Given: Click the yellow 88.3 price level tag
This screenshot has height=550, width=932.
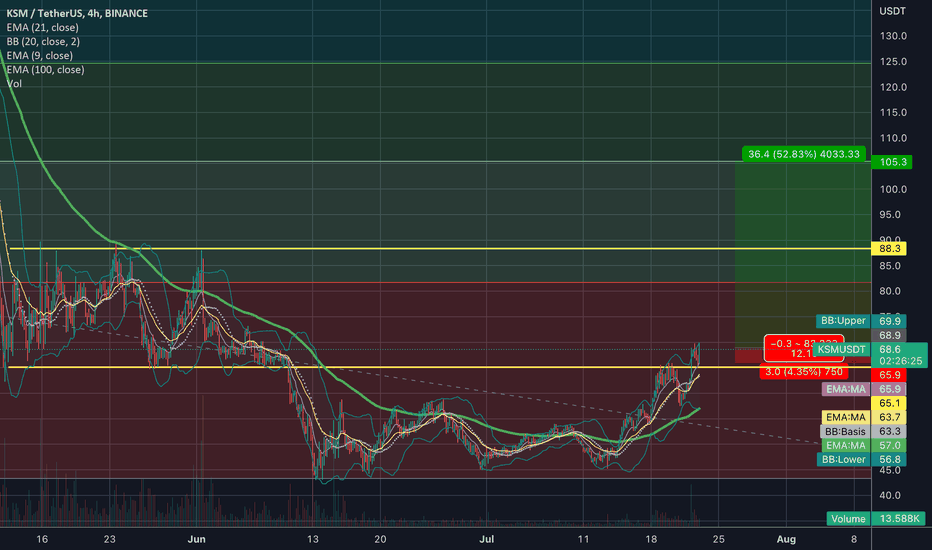Looking at the screenshot, I should click(889, 249).
